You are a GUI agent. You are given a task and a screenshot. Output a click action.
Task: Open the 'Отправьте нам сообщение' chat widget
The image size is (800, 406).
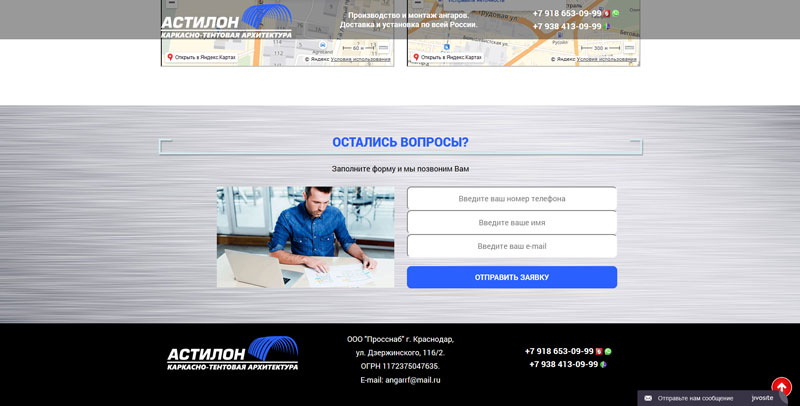[695, 398]
